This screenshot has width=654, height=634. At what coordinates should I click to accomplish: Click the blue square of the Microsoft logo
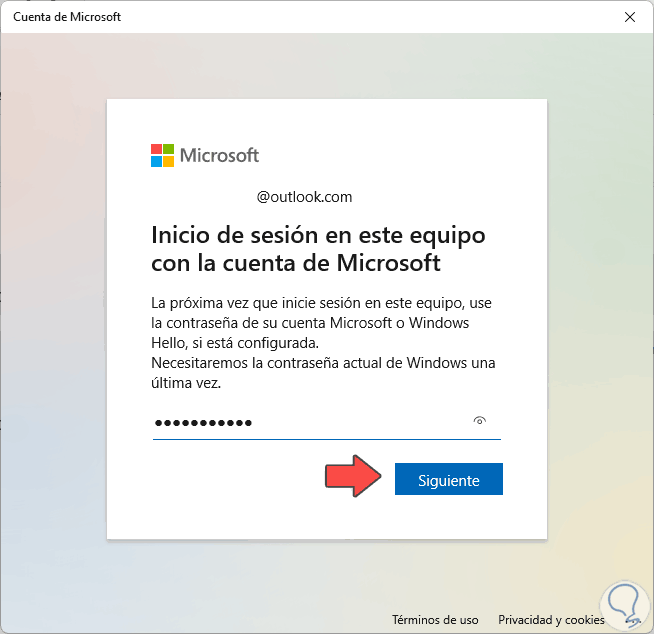pos(156,161)
